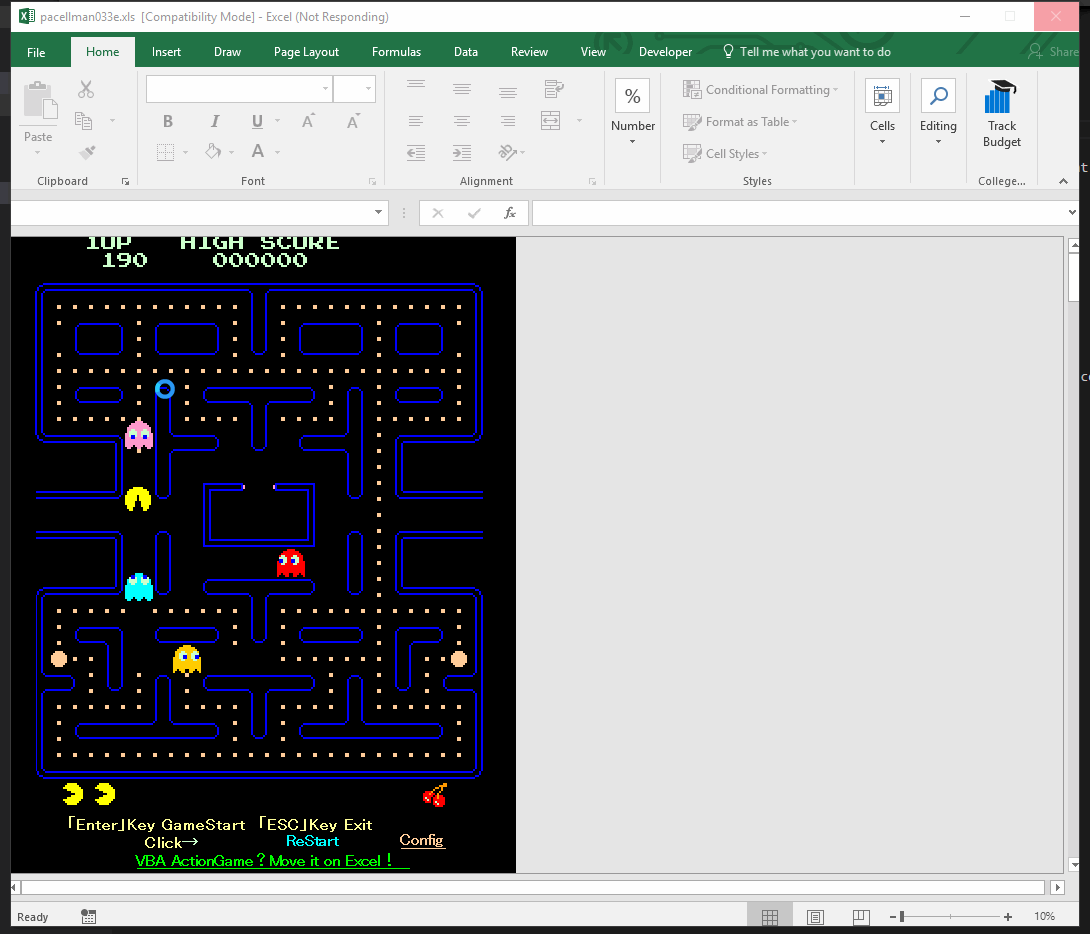Screen dimensions: 1090x934
Task: Click the Increase Indent icon
Action: [x=461, y=153]
